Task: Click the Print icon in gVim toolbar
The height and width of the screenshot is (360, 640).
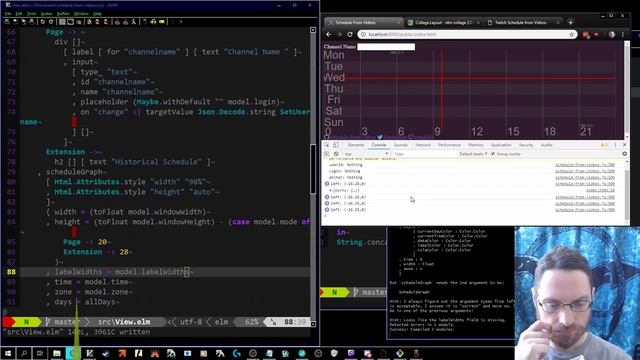Action: 31,22
